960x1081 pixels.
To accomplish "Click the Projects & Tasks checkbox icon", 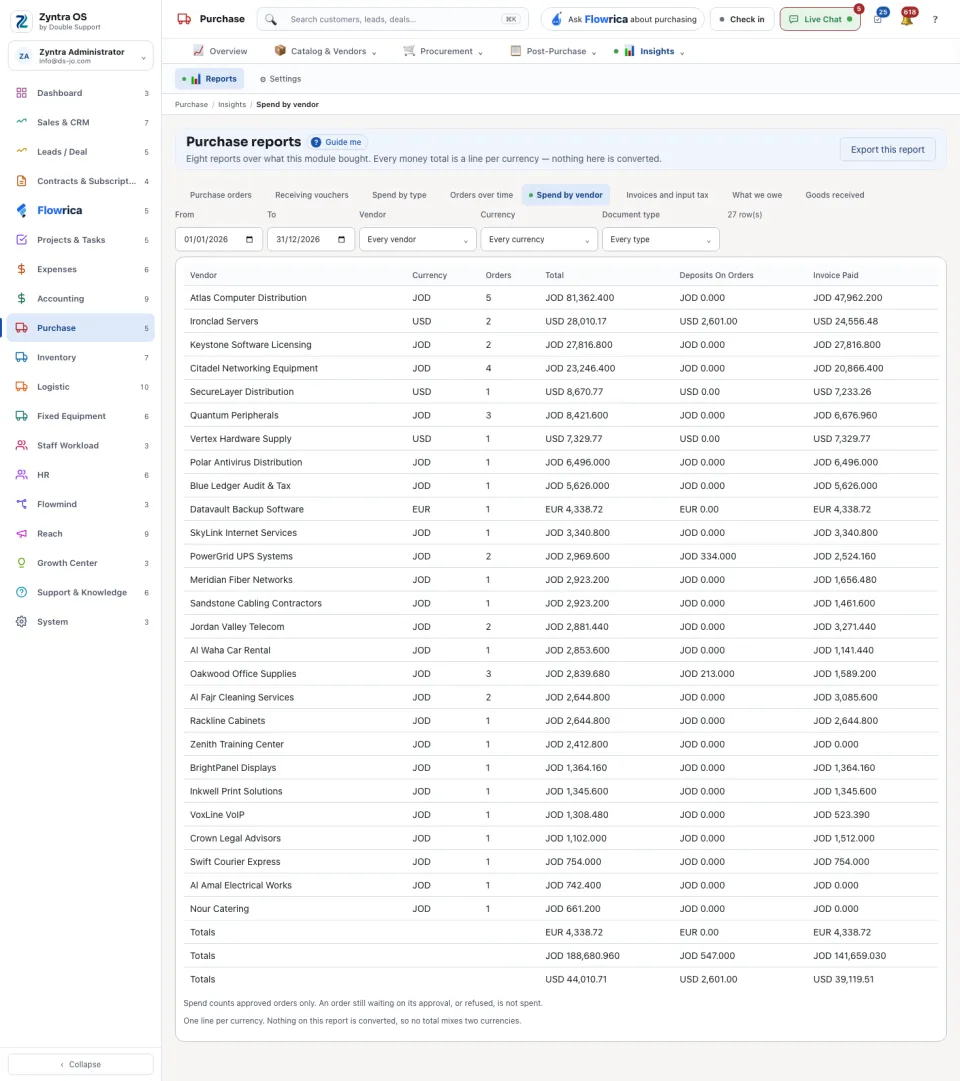I will (21, 240).
